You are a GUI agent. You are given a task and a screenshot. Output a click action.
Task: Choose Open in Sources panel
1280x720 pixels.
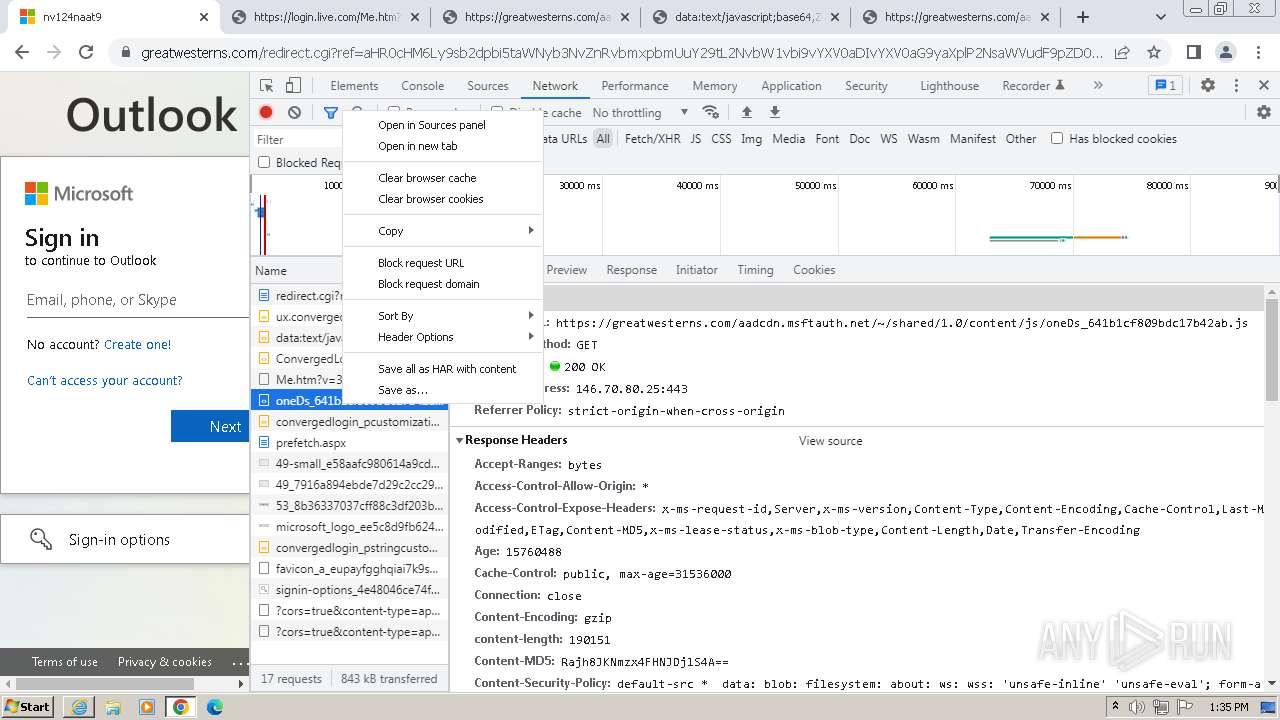tap(442, 125)
